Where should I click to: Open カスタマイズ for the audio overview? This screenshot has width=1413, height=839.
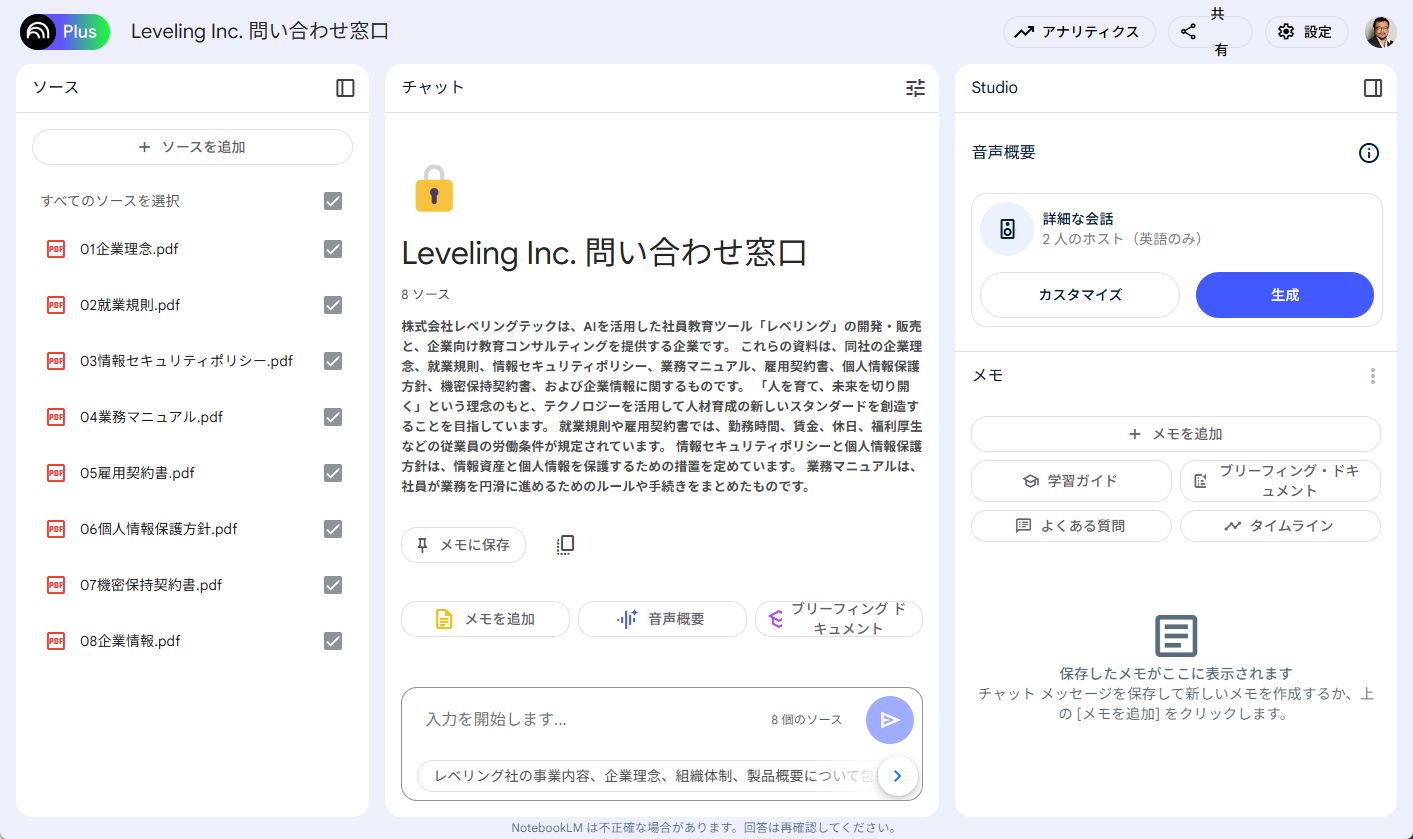(x=1080, y=294)
